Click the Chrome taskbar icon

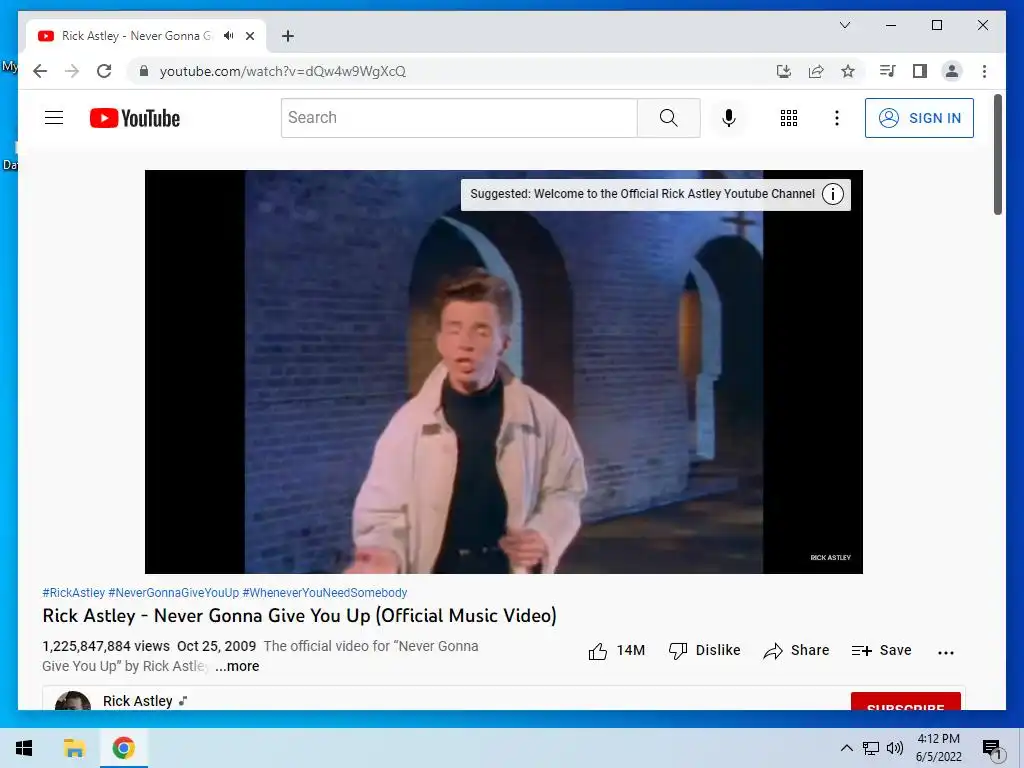(x=123, y=748)
